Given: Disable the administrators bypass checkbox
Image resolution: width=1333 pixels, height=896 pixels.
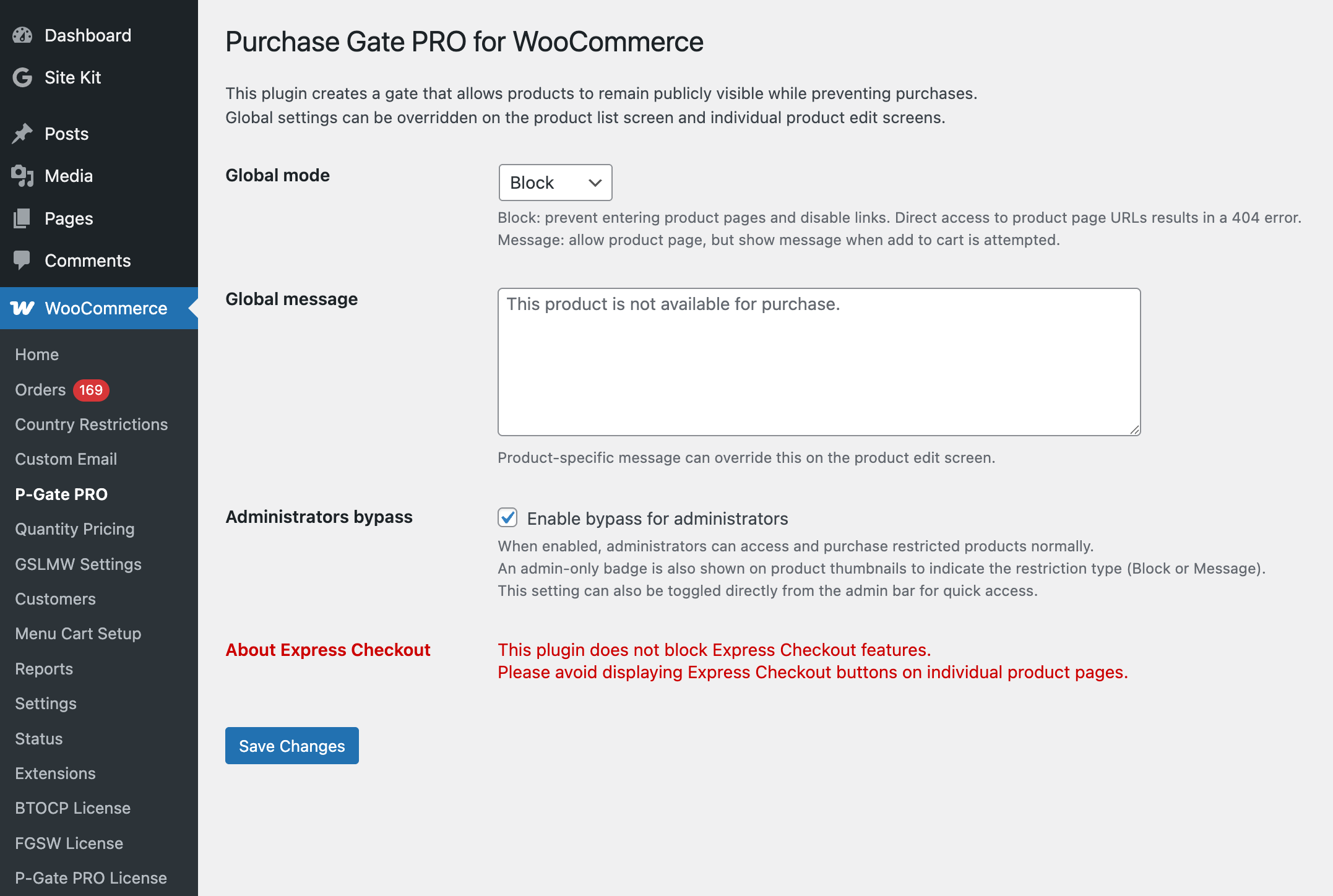Looking at the screenshot, I should pos(507,517).
